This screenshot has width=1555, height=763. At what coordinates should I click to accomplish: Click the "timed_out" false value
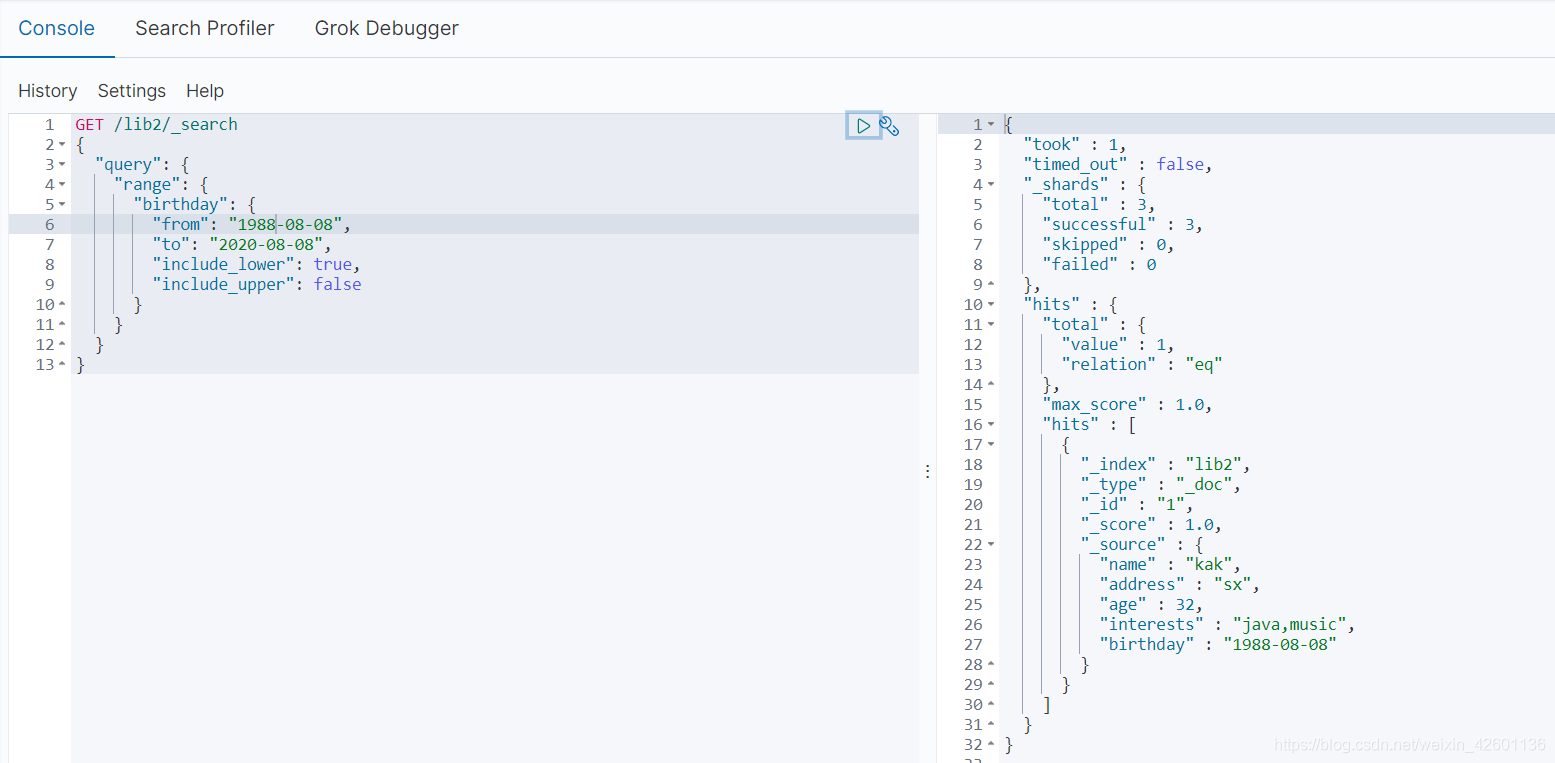1180,164
